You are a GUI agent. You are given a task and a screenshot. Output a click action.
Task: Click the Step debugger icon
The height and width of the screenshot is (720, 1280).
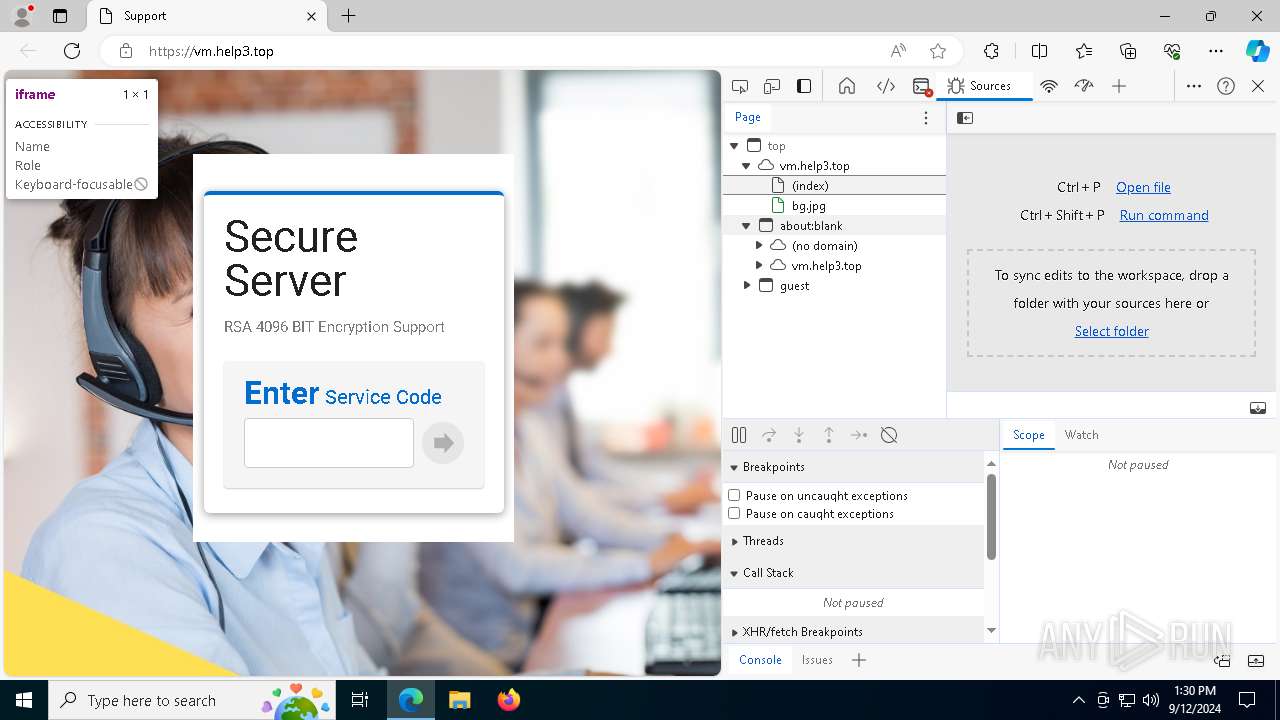859,435
